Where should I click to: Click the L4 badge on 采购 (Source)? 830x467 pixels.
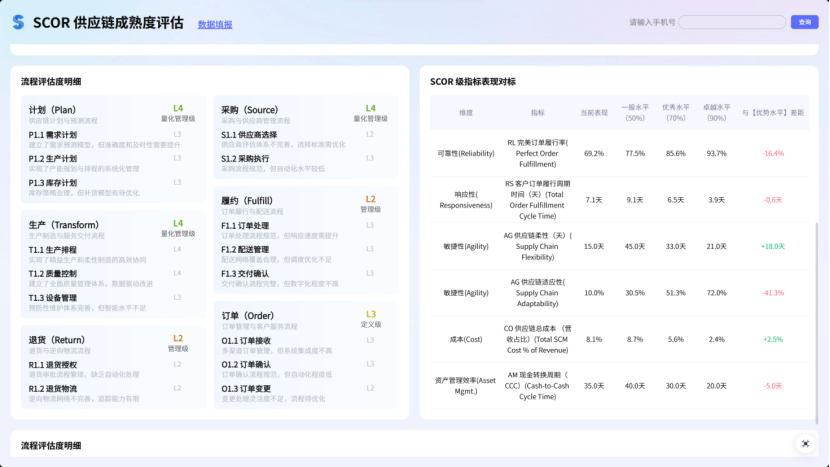coord(371,108)
